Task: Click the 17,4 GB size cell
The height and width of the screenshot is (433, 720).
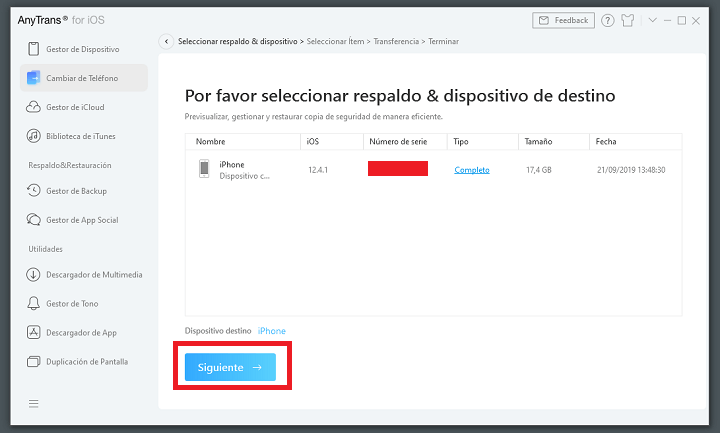Action: pyautogui.click(x=539, y=170)
